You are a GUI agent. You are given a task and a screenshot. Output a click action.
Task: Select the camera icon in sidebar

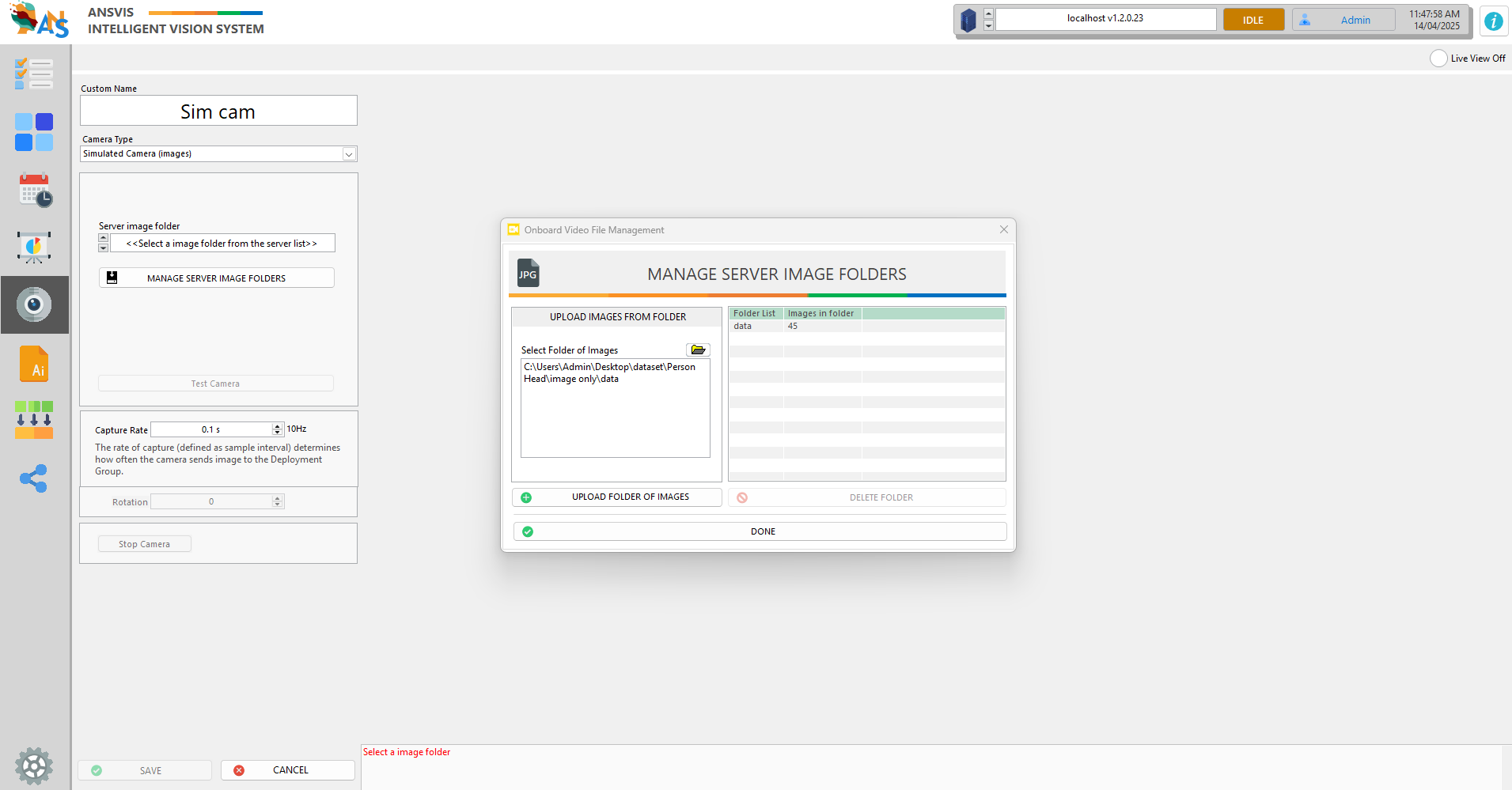(34, 304)
